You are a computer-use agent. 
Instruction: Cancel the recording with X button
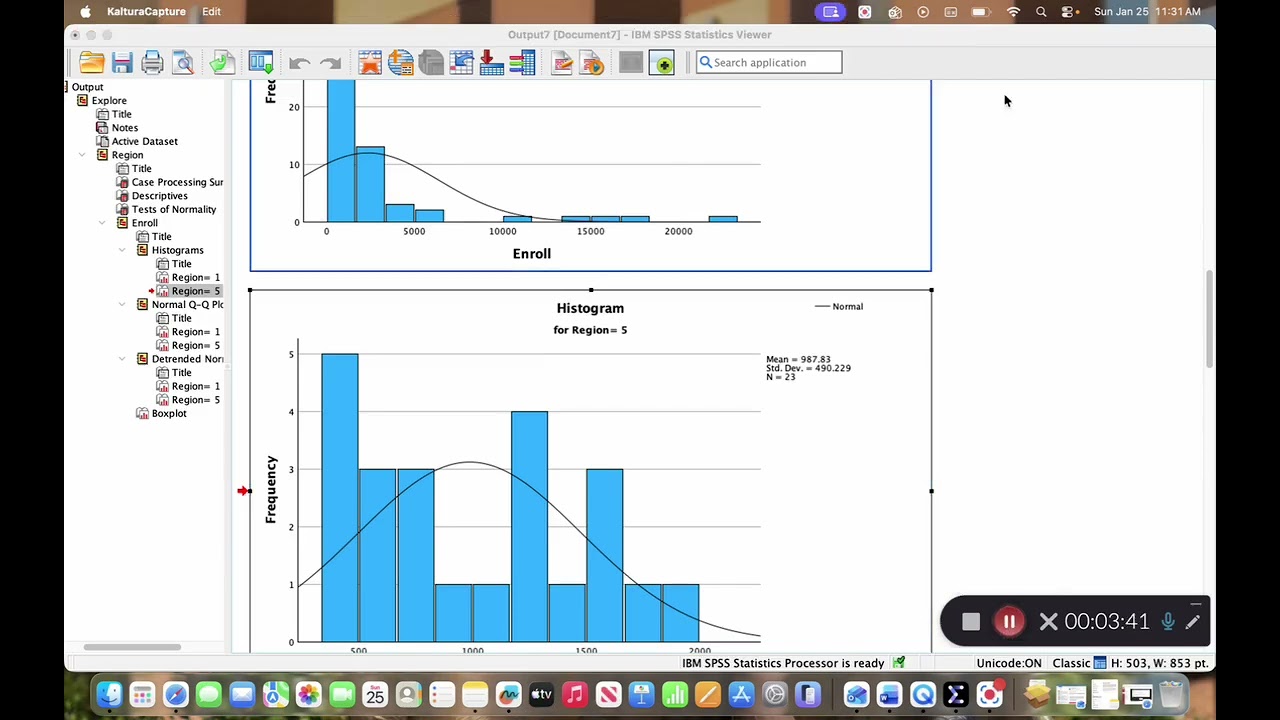coord(1048,622)
